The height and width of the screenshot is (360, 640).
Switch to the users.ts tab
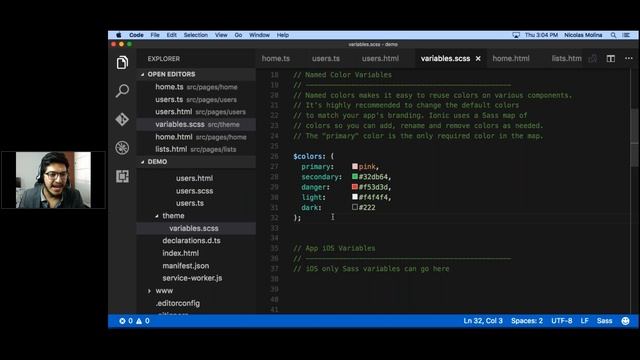326,58
